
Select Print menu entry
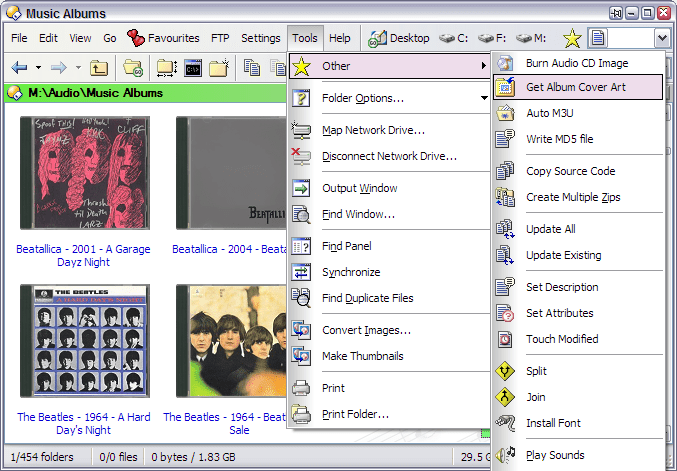pyautogui.click(x=390, y=388)
